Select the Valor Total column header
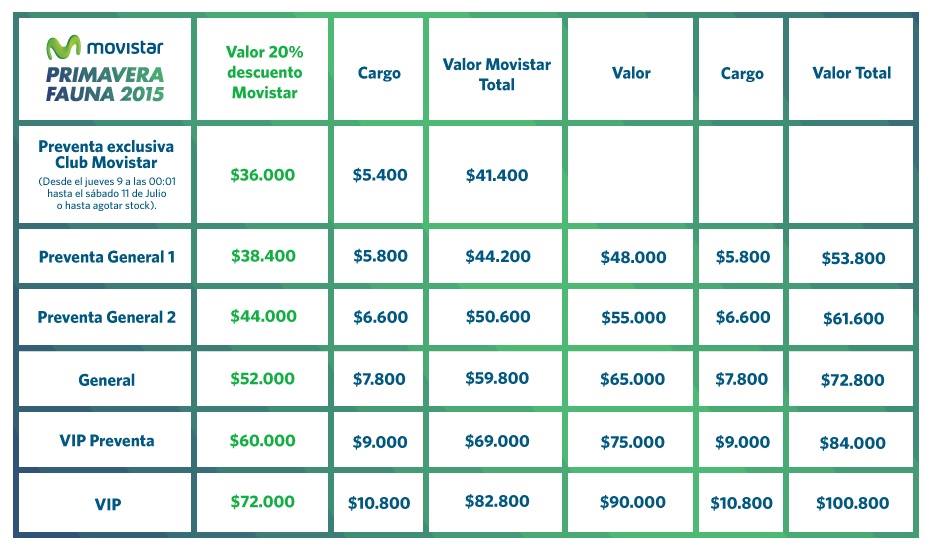The width and height of the screenshot is (930, 550). coord(852,72)
